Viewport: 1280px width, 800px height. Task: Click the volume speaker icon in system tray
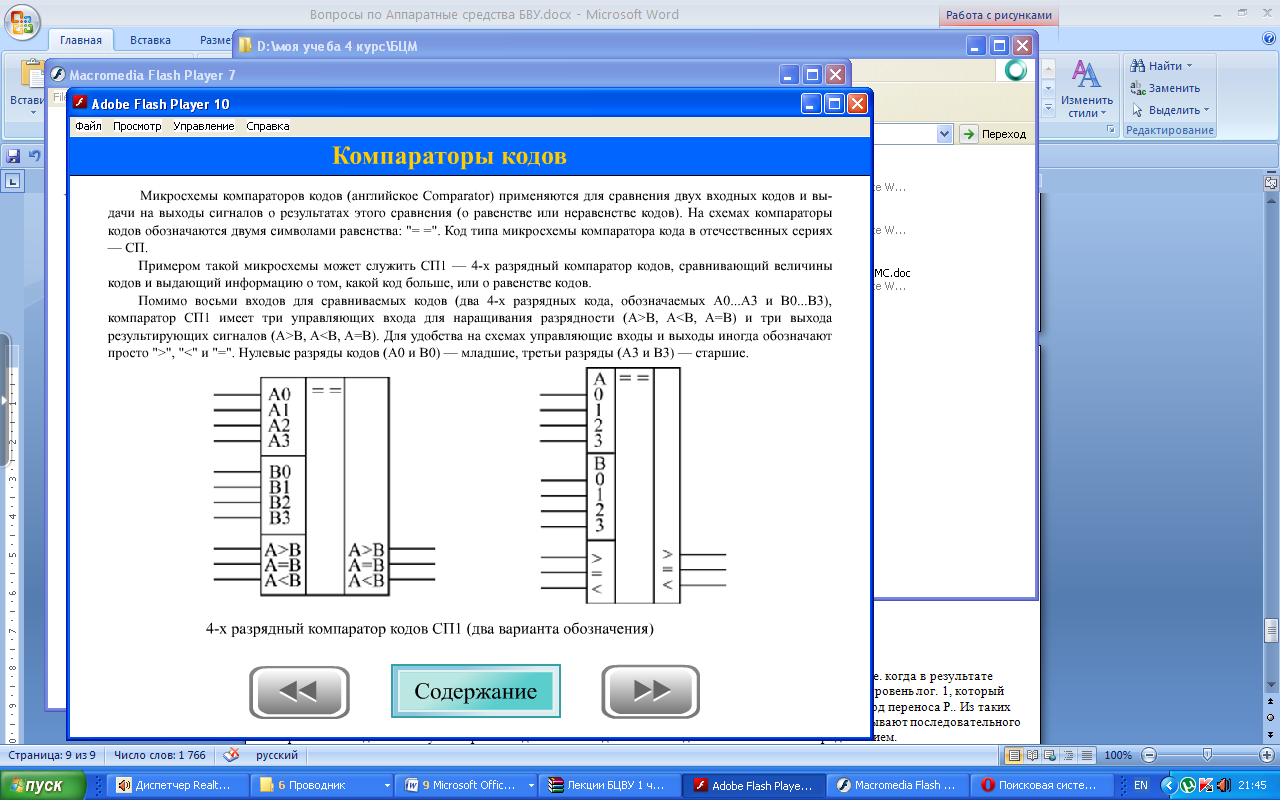pos(1226,786)
